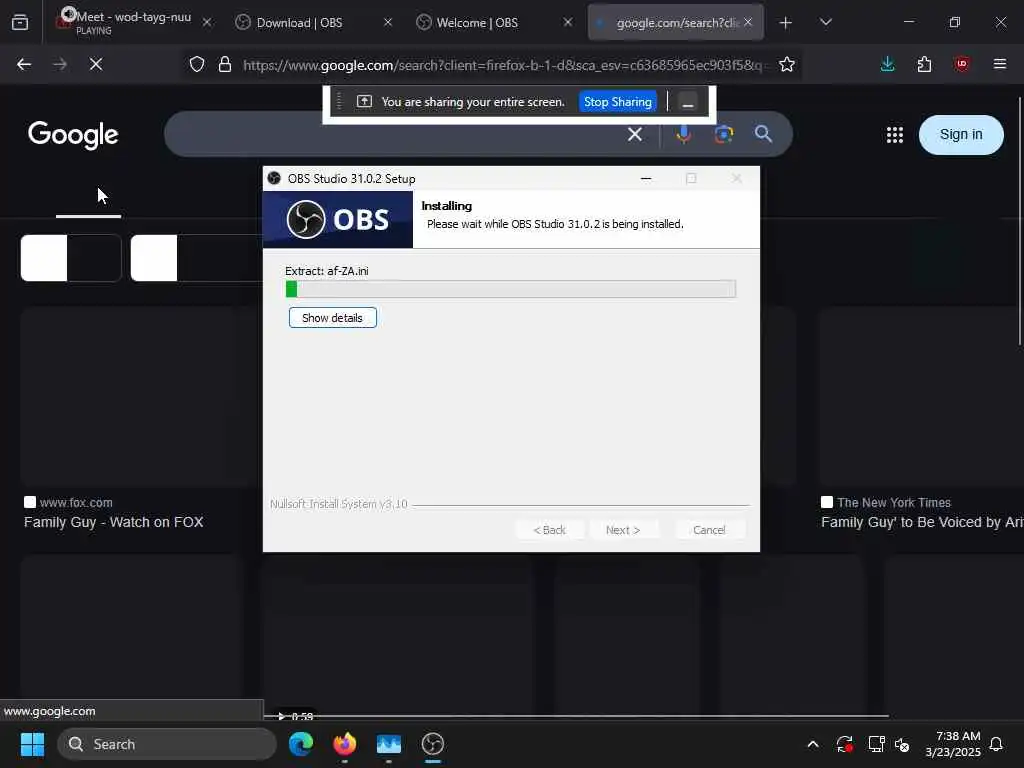This screenshot has height=768, width=1024.
Task: Click the Firefox View icon in tab bar
Action: 20,22
